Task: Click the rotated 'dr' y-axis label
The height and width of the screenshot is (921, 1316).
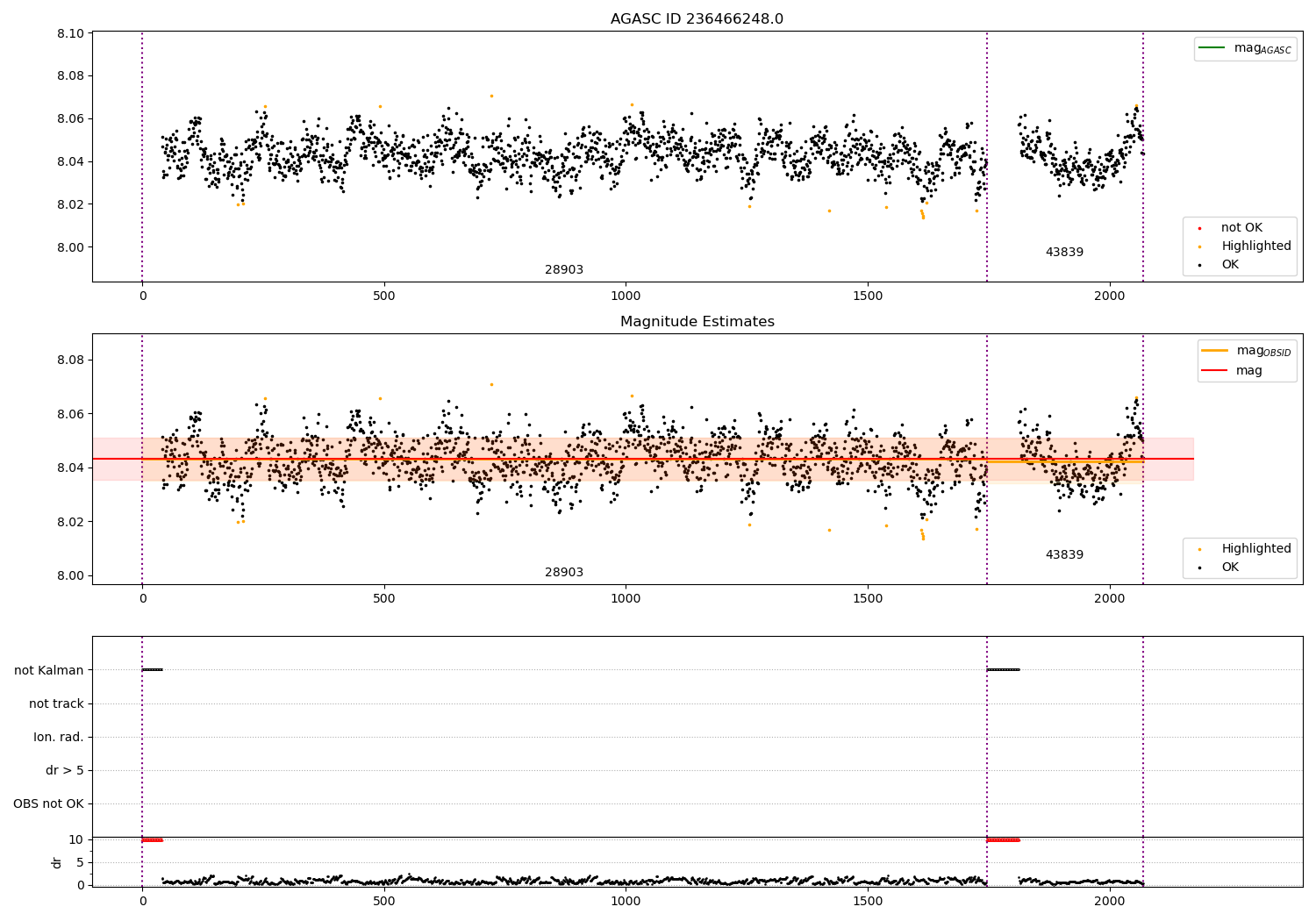Action: coord(57,862)
